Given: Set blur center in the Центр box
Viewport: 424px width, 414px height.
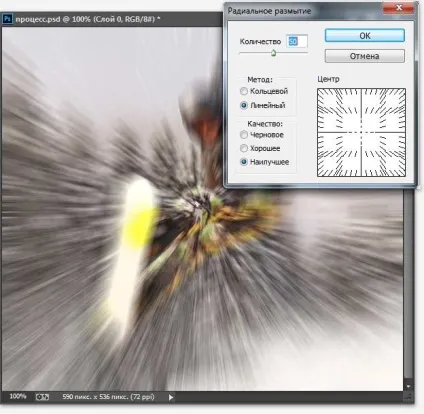Looking at the screenshot, I should pyautogui.click(x=361, y=132).
